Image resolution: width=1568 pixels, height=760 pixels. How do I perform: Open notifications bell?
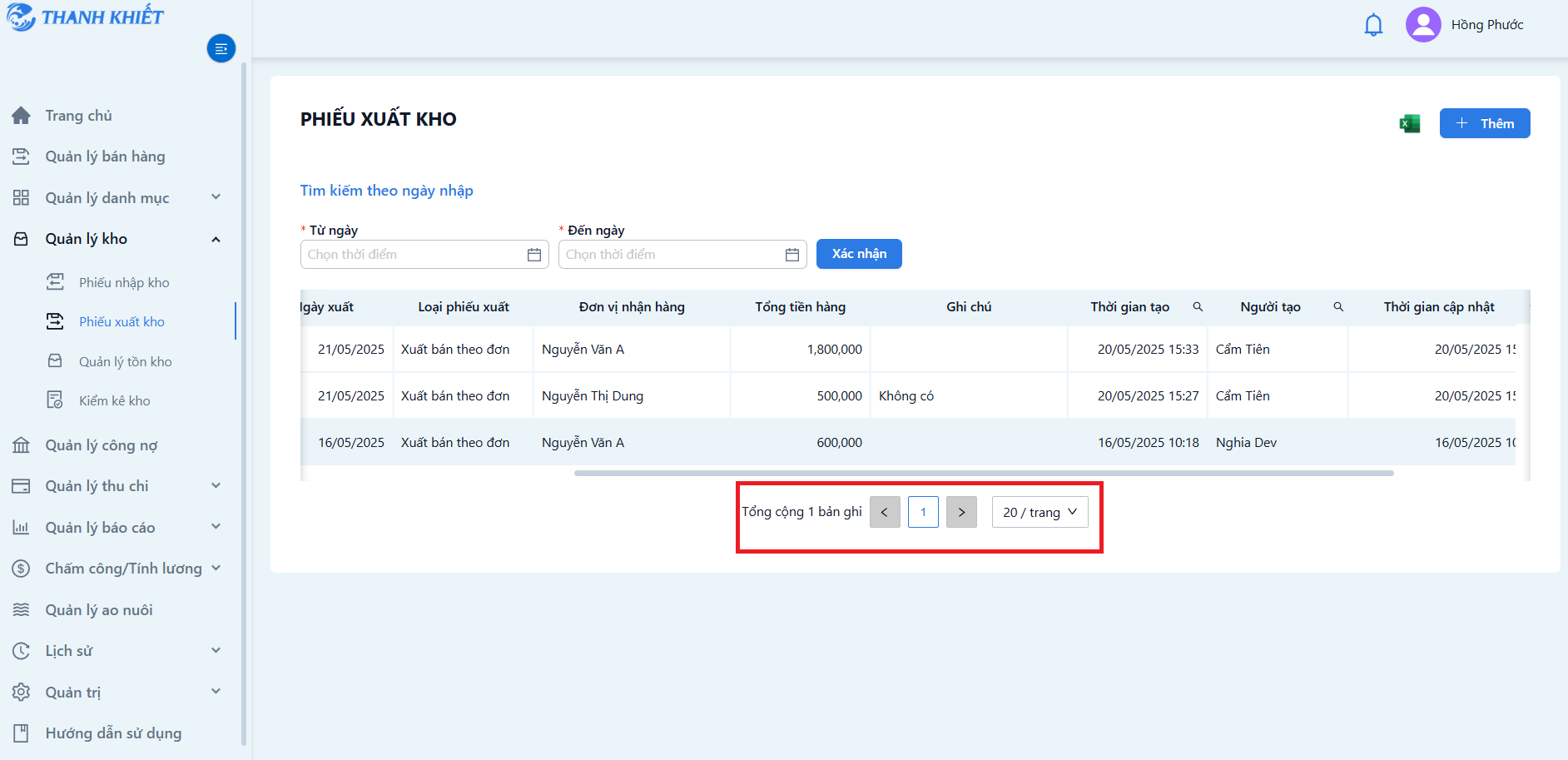(1373, 25)
